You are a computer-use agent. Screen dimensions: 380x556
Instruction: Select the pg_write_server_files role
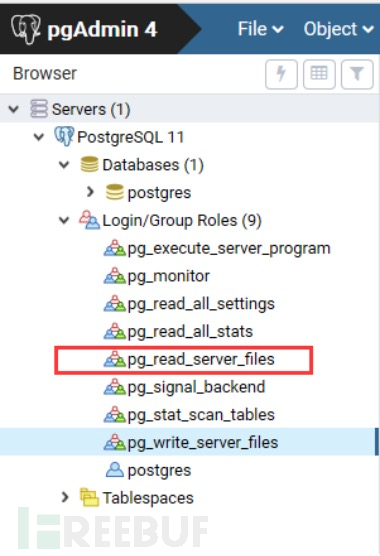203,443
